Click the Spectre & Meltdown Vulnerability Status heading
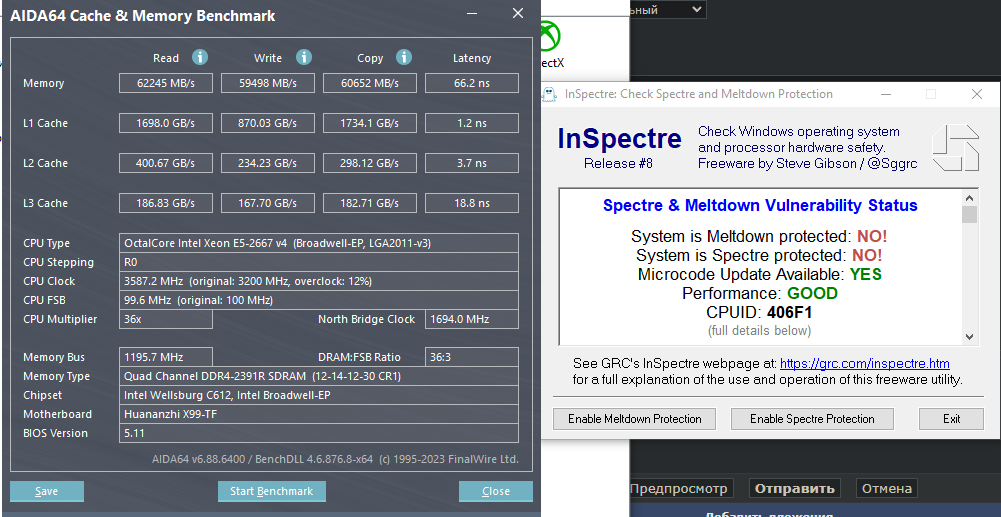This screenshot has width=1001, height=517. pyautogui.click(x=760, y=206)
